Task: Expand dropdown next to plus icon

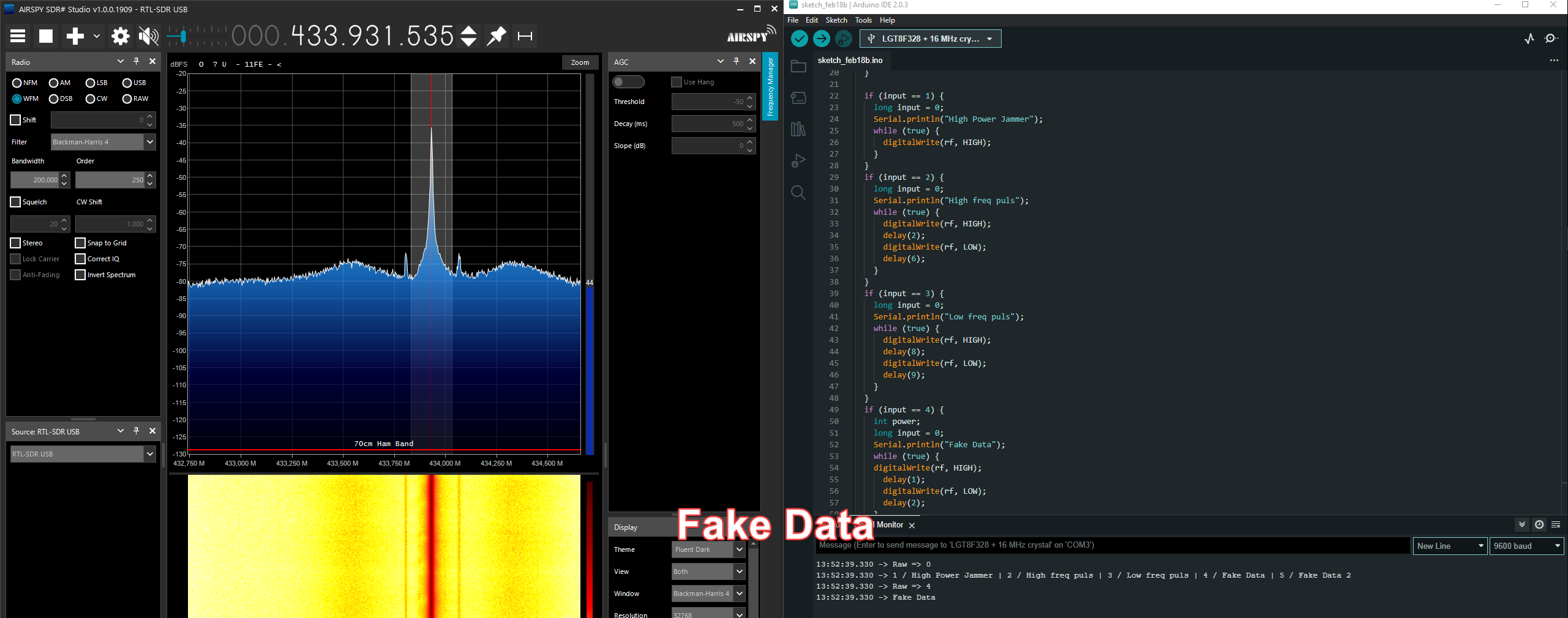Action: [x=97, y=36]
